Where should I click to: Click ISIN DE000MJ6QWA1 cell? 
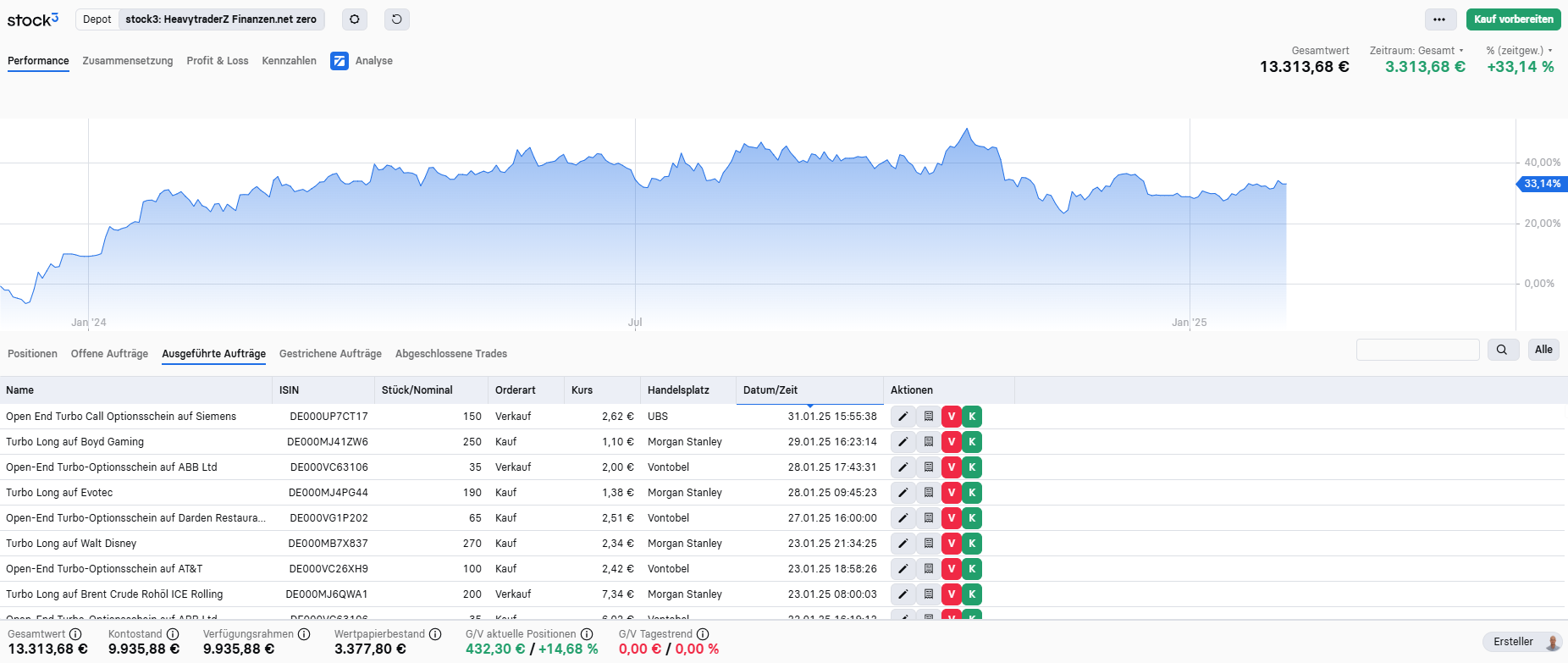click(327, 594)
